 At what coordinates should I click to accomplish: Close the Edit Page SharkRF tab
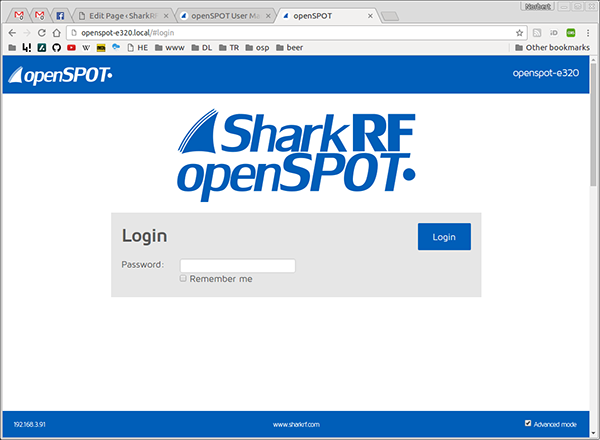(x=166, y=16)
